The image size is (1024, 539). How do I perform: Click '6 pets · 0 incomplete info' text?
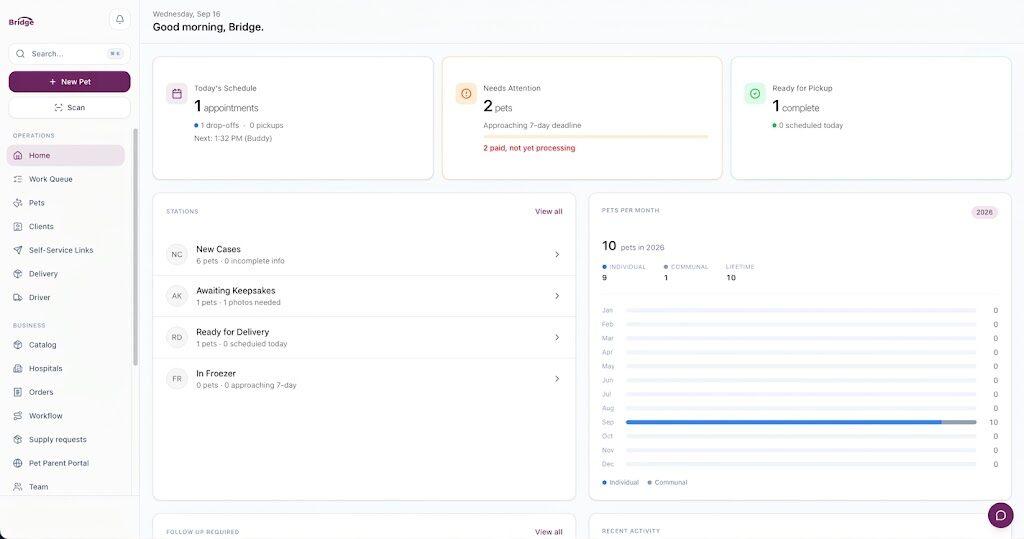coord(240,261)
